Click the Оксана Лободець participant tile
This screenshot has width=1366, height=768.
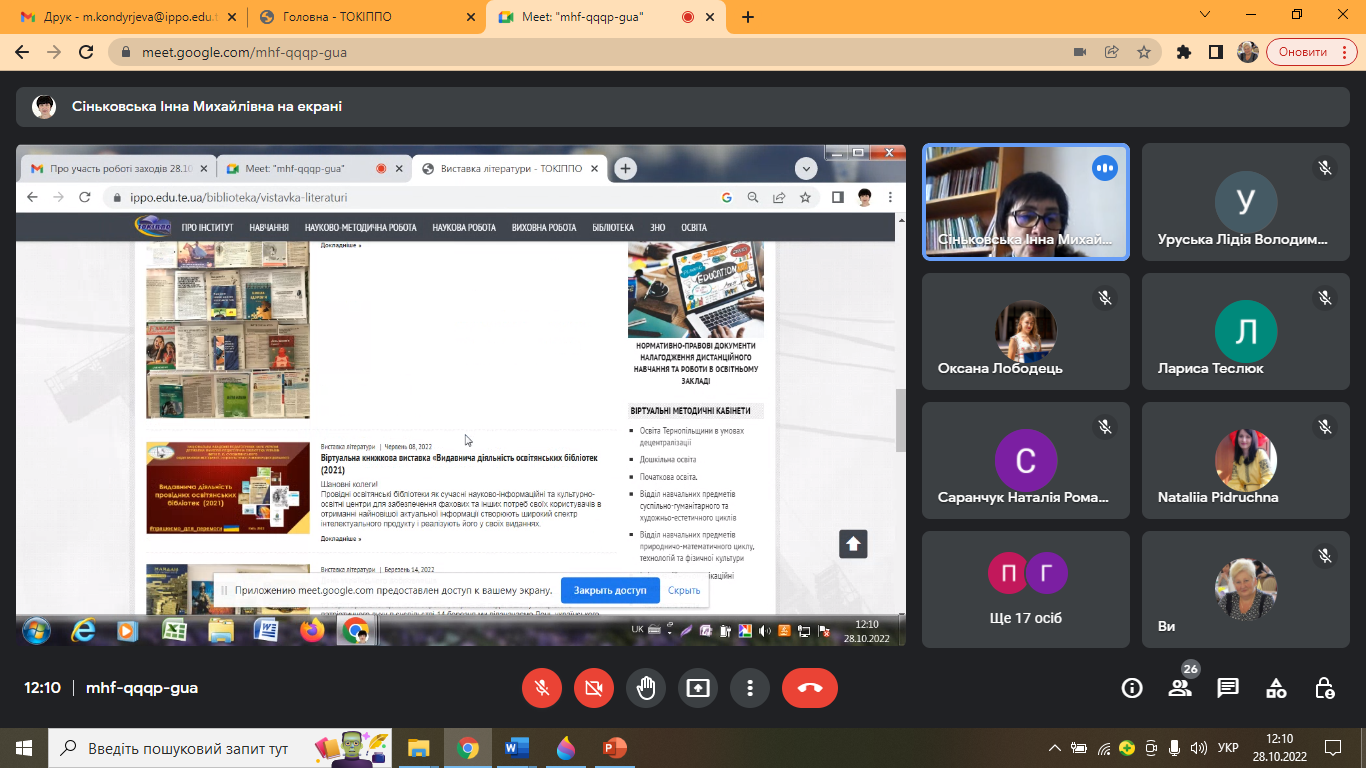(x=1025, y=331)
